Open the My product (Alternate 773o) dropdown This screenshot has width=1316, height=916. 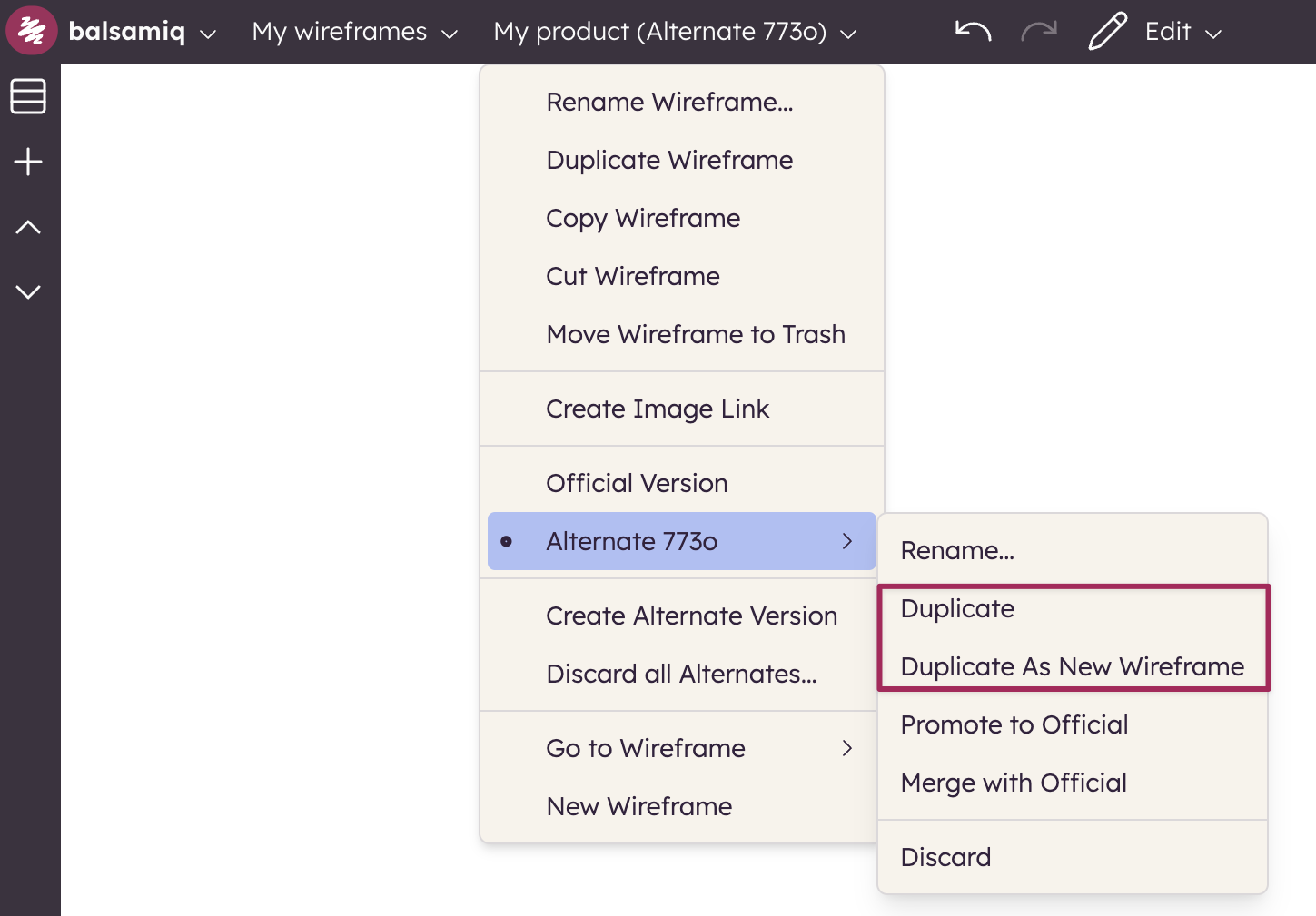tap(675, 32)
